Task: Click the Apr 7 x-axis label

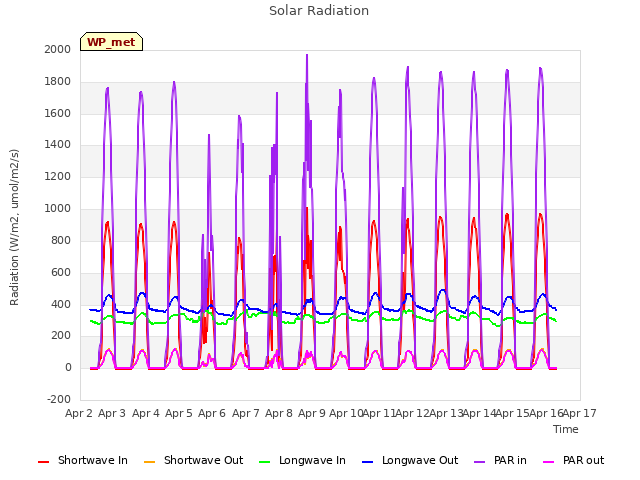Action: tap(246, 413)
